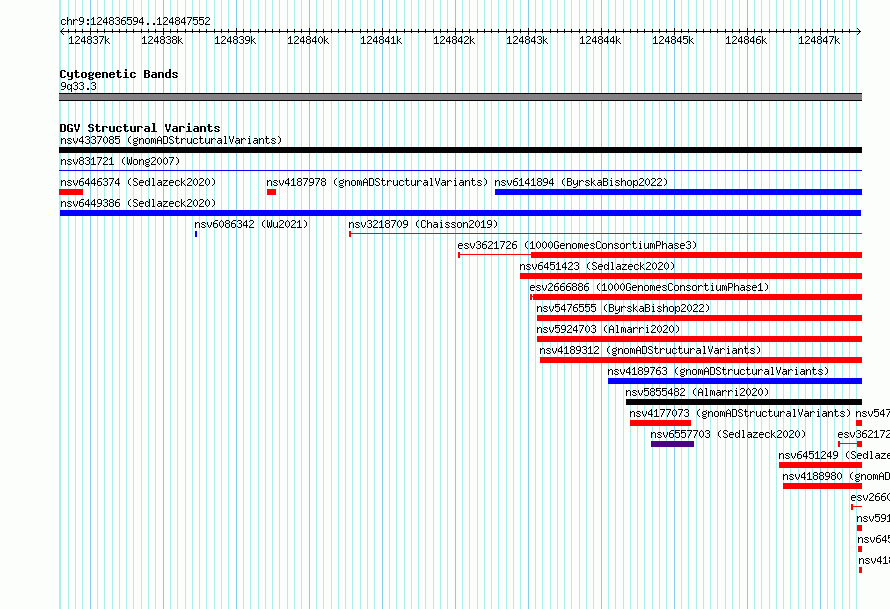
Task: Open the nsv3218709 (Chaisson2019) variant label
Action: pyautogui.click(x=423, y=224)
